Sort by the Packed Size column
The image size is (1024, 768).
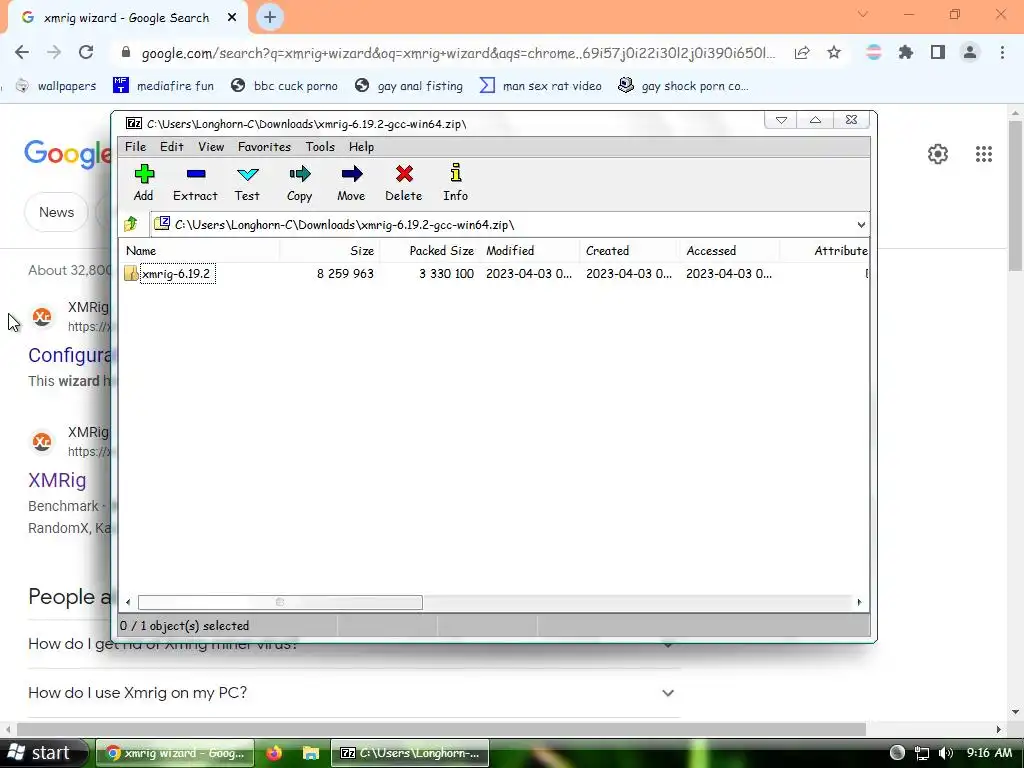pyautogui.click(x=430, y=251)
